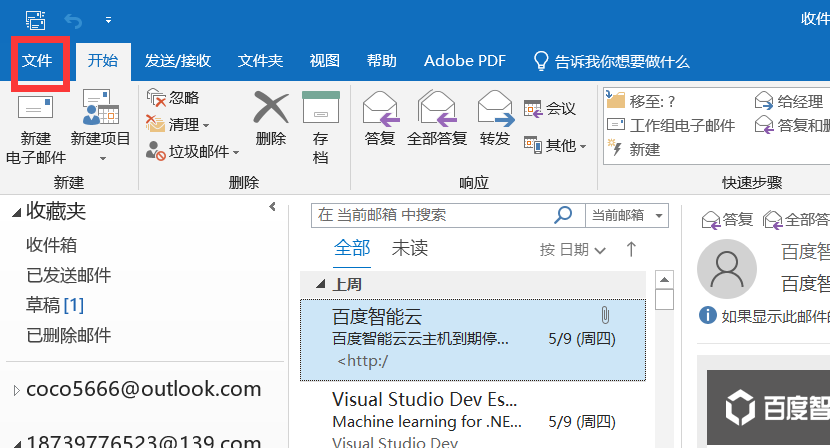The image size is (830, 448).
Task: Open 已发送邮件 folder
Action: (x=69, y=275)
